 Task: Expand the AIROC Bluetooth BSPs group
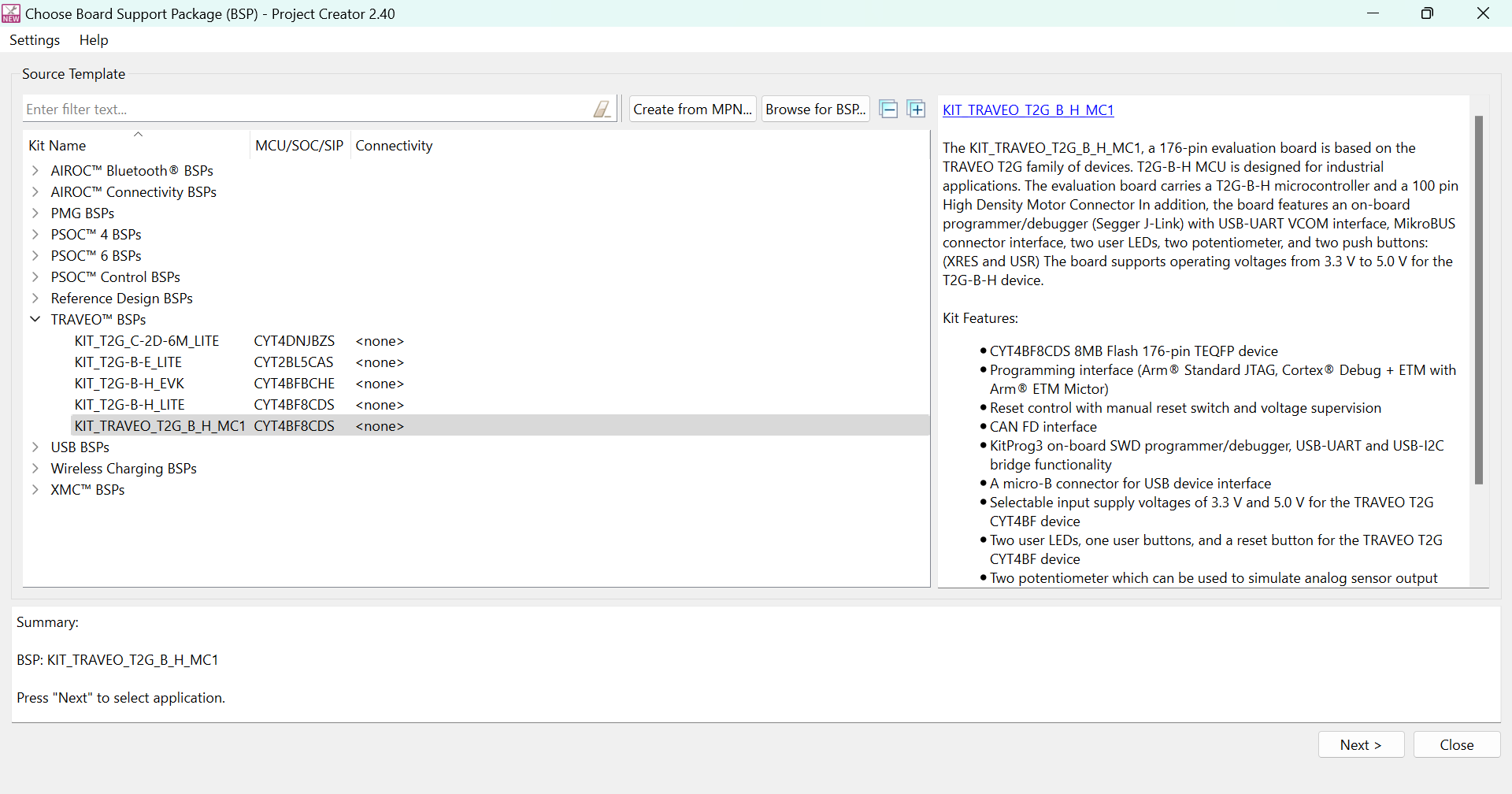click(x=35, y=171)
